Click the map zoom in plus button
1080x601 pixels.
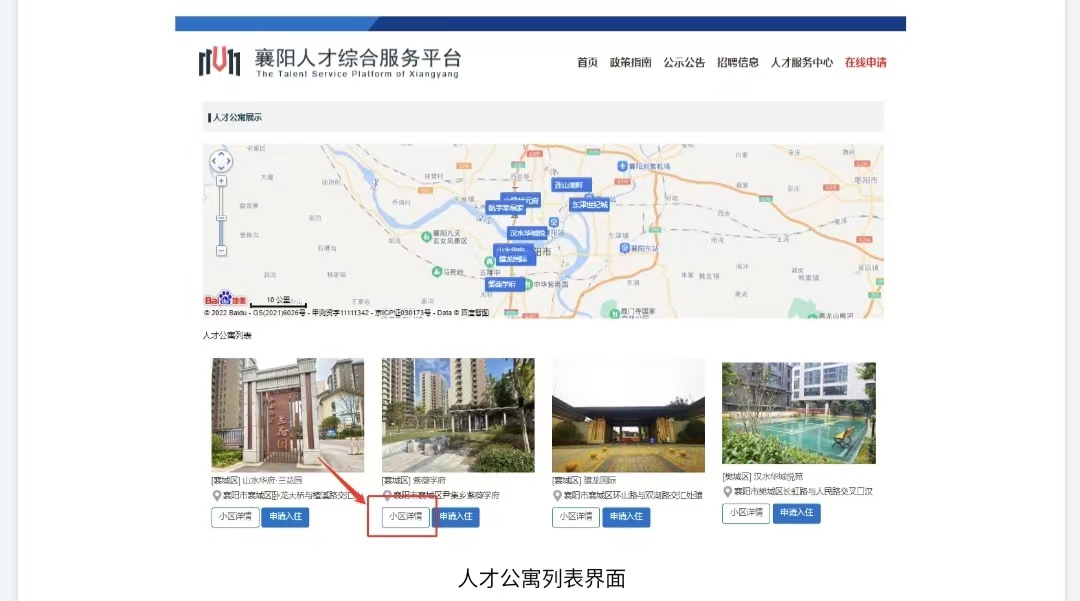[x=221, y=181]
